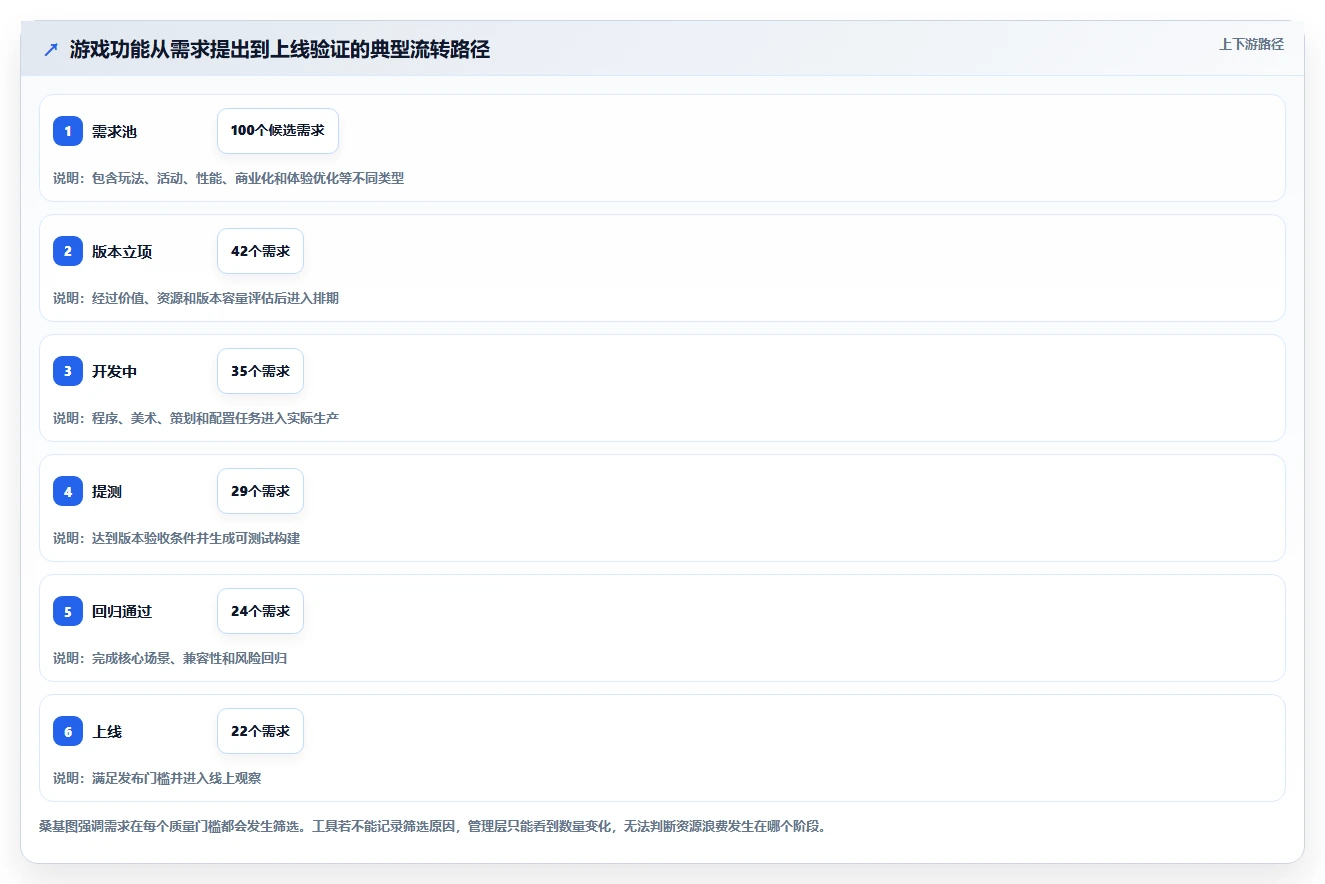Click the arrow icon beside the title
This screenshot has height=884, width=1325.
click(51, 50)
